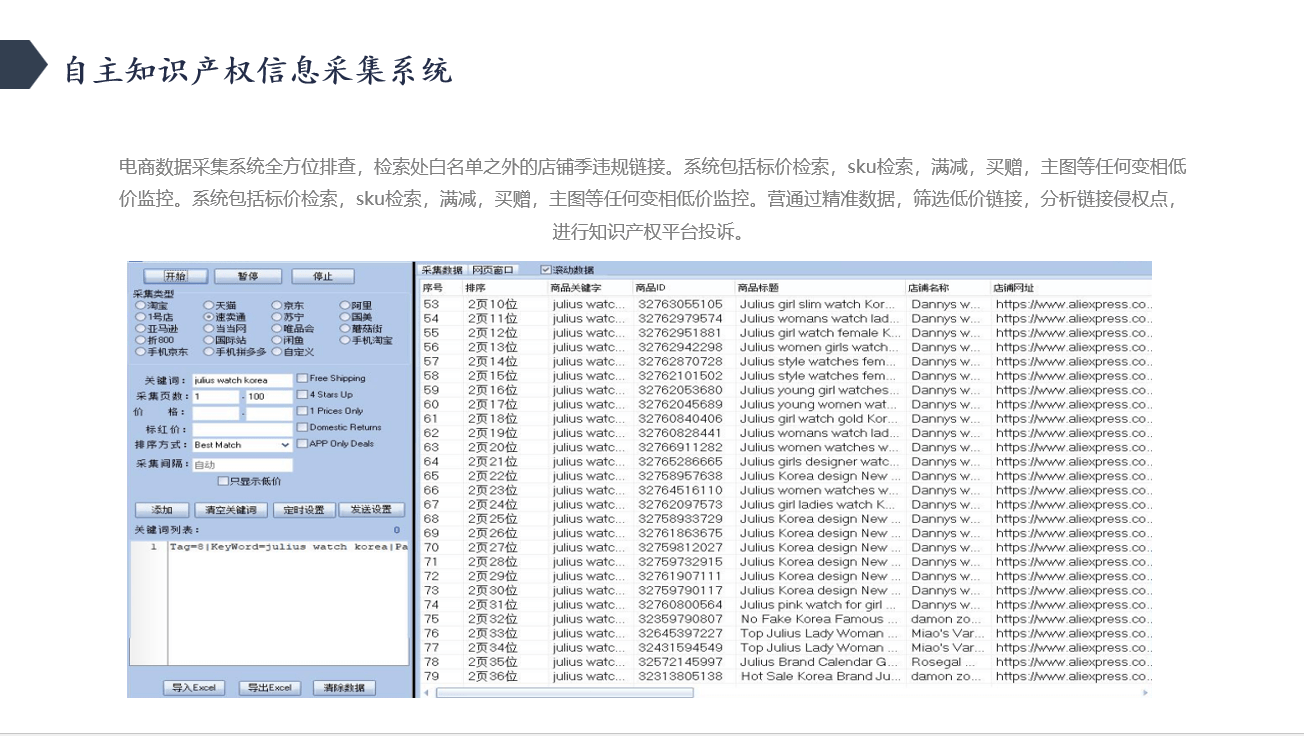Image resolution: width=1304 pixels, height=736 pixels.
Task: Switch to the 网页窗口 tab
Action: pyautogui.click(x=493, y=270)
